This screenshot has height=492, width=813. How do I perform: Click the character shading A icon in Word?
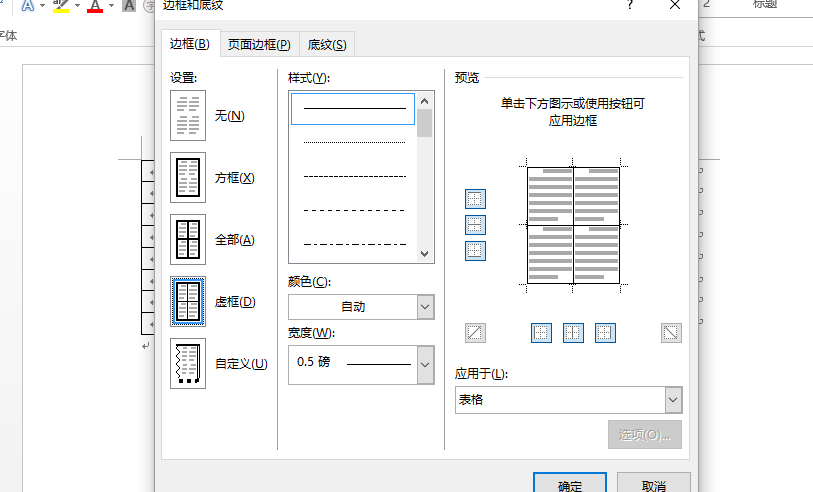click(129, 6)
